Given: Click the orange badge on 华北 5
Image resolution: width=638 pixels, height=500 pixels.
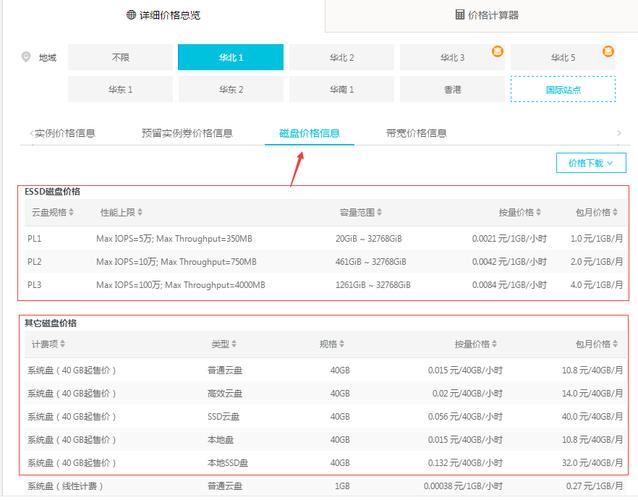Looking at the screenshot, I should pos(608,51).
